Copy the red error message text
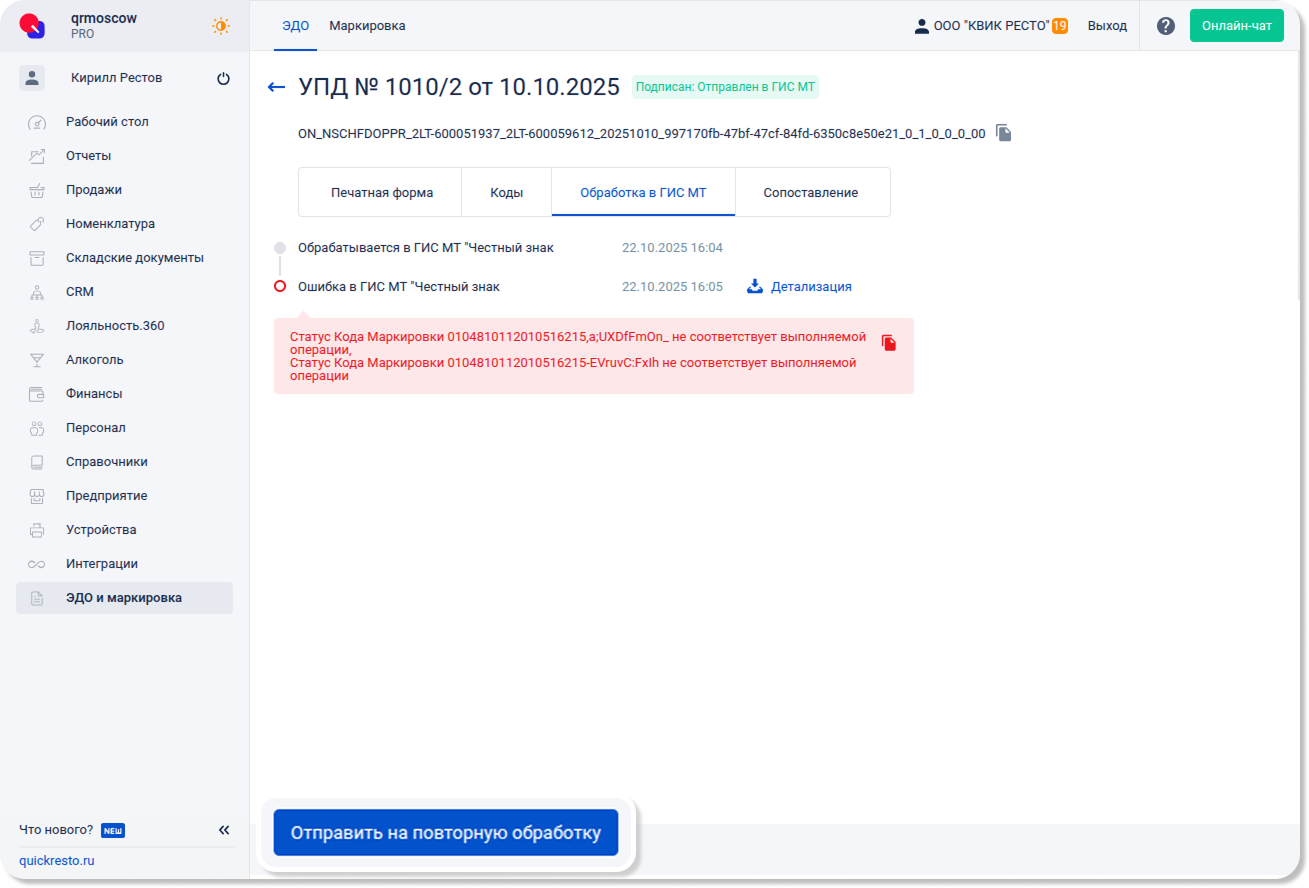Viewport: 1309px width, 888px height. 889,343
